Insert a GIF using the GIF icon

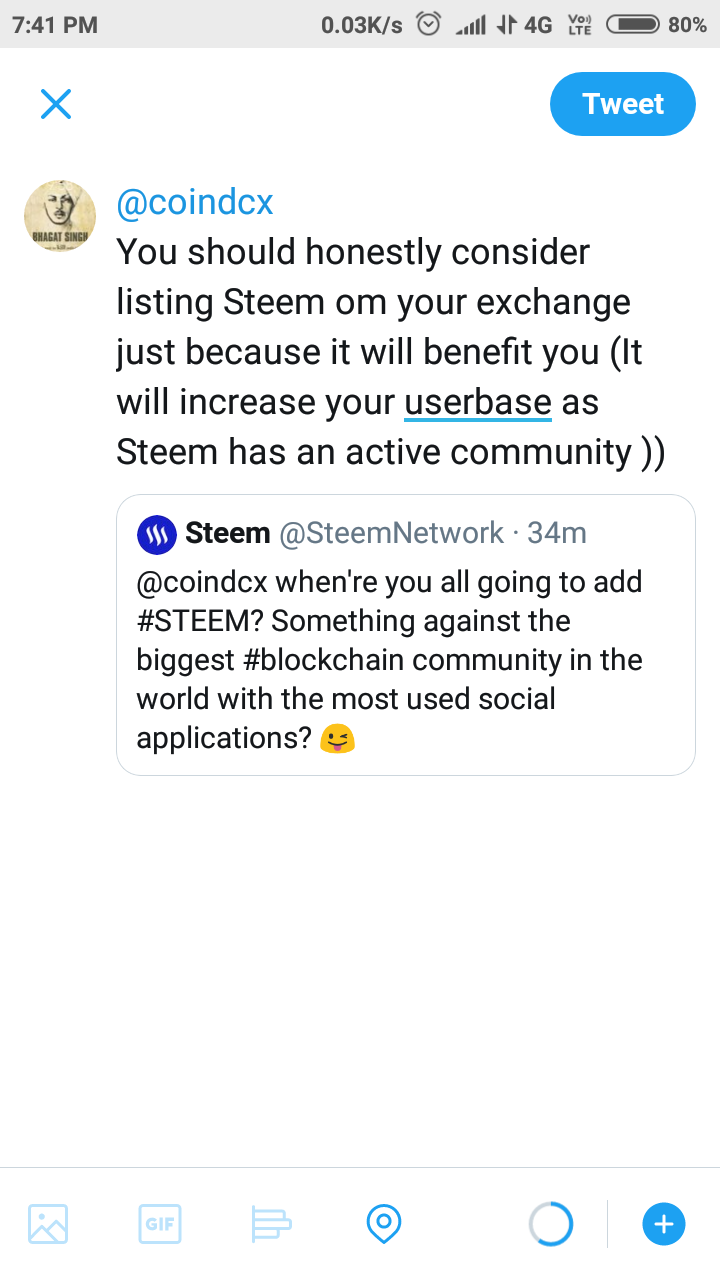[x=160, y=1224]
